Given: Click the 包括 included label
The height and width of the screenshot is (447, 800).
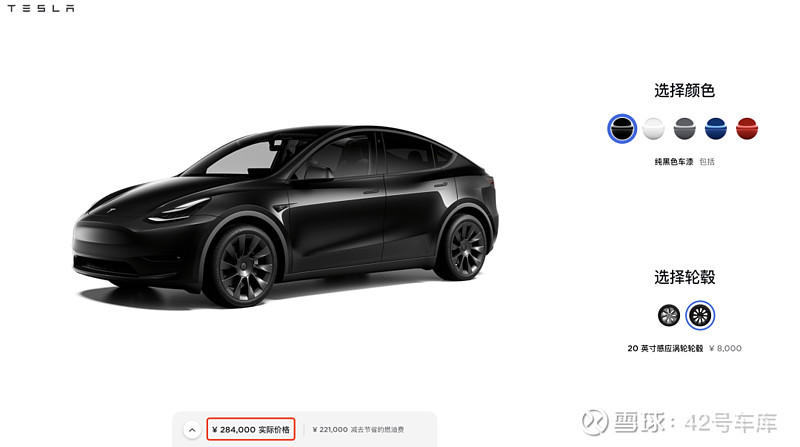Looking at the screenshot, I should click(x=707, y=162).
